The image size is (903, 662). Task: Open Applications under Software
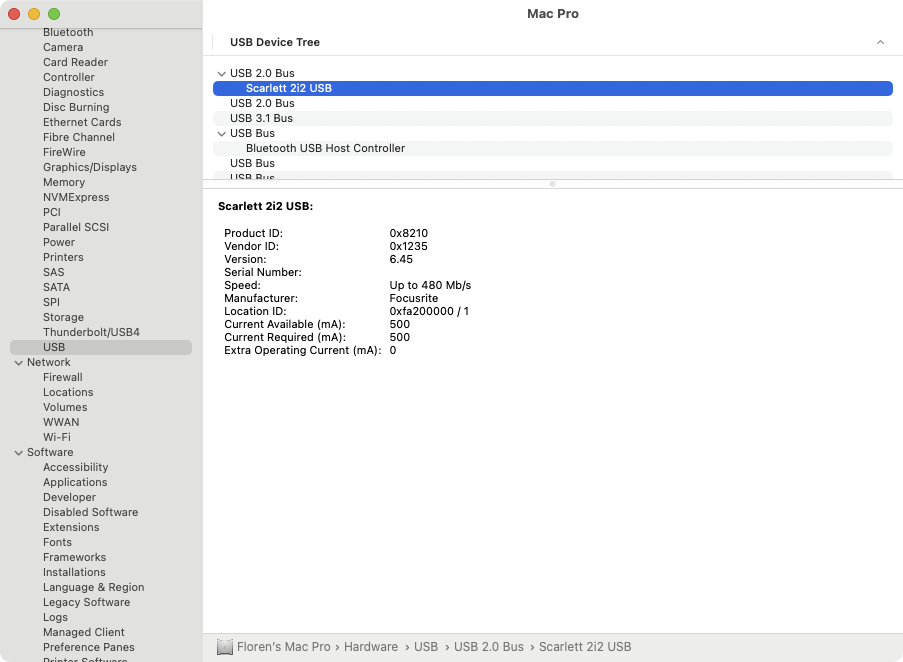75,482
